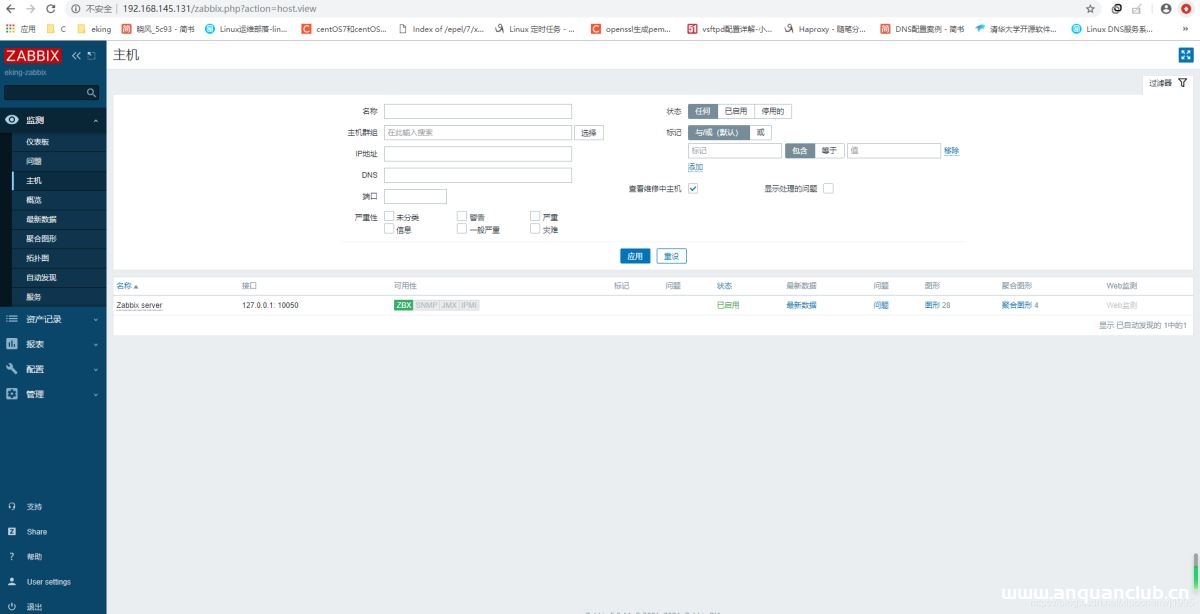Screen dimensions: 1200x614
Task: Expand the 报表 menu section
Action: (x=53, y=344)
